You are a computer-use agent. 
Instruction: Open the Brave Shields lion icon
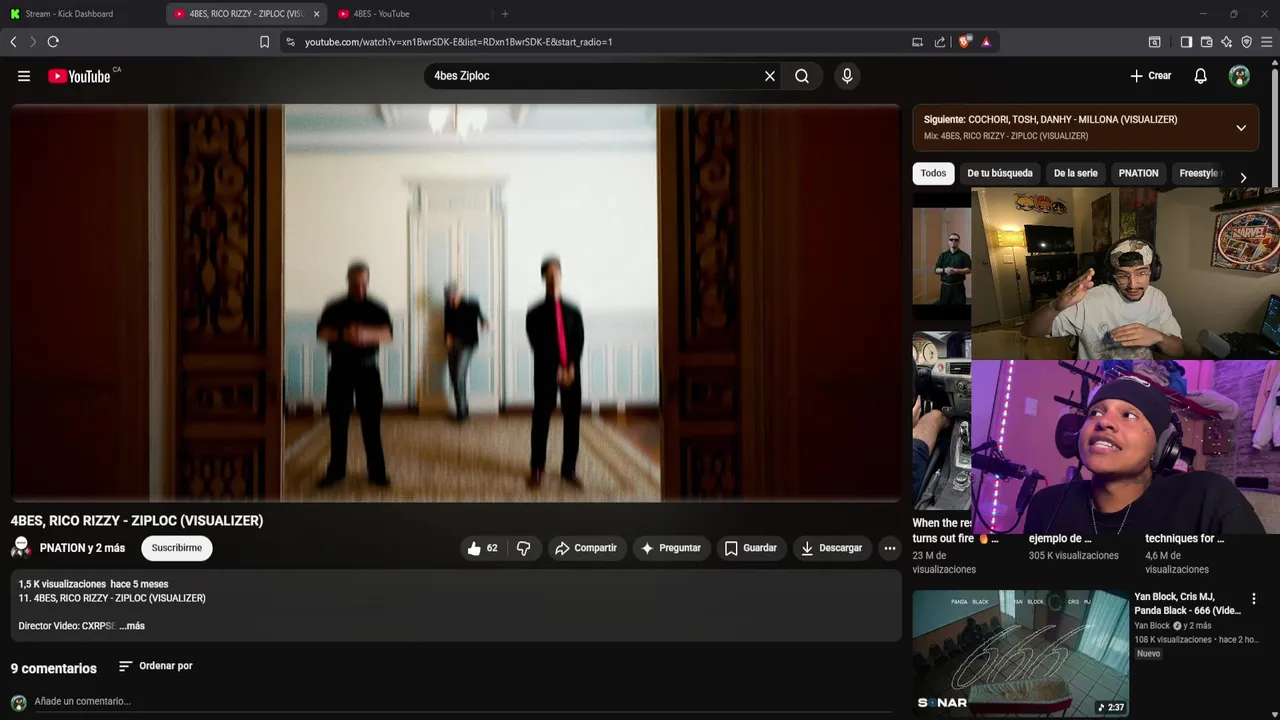[964, 42]
